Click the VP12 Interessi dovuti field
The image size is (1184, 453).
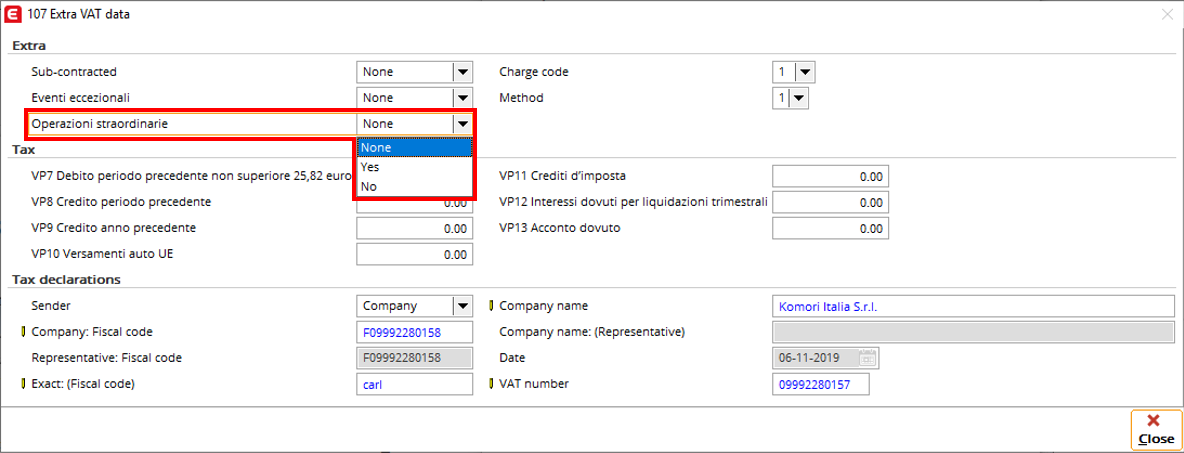coord(831,202)
